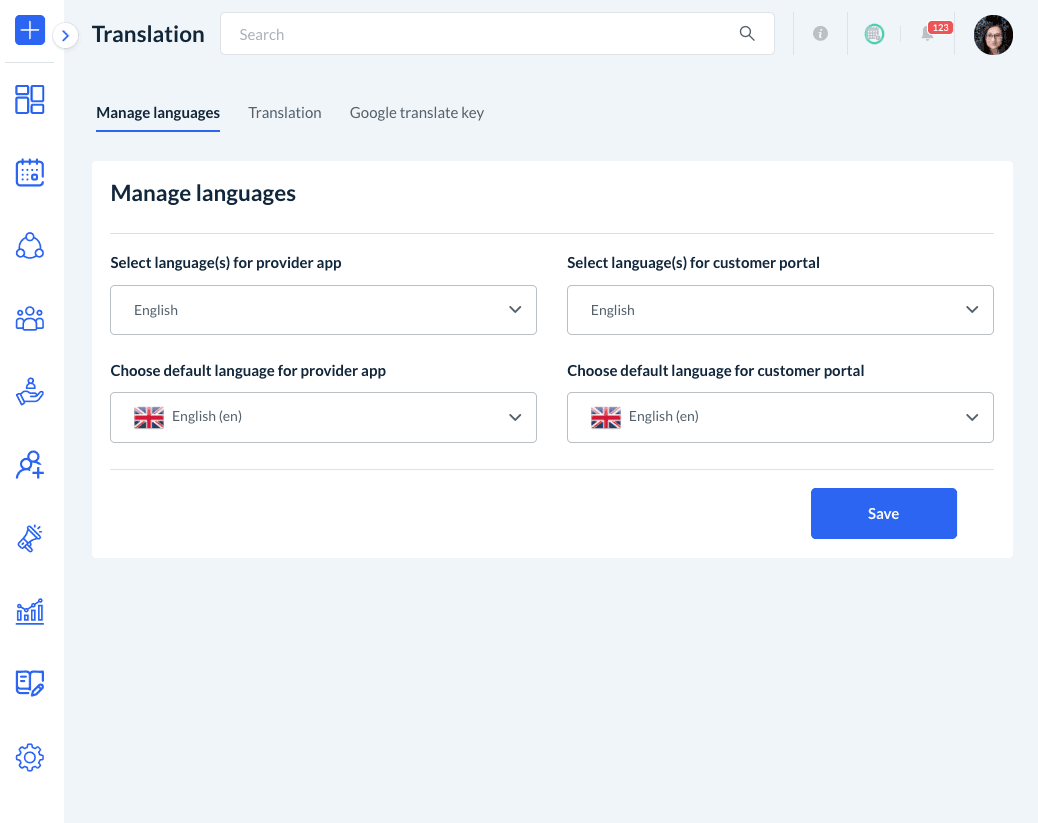Viewport: 1038px width, 823px height.
Task: Open the dashboard grid icon
Action: pos(30,99)
